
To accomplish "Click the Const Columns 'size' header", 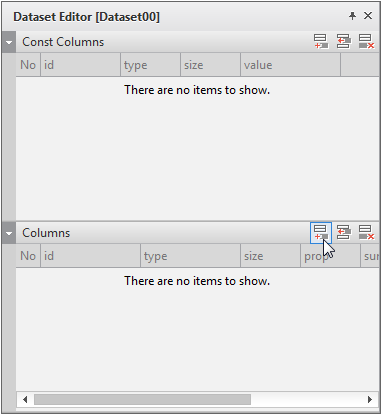I will tap(210, 65).
